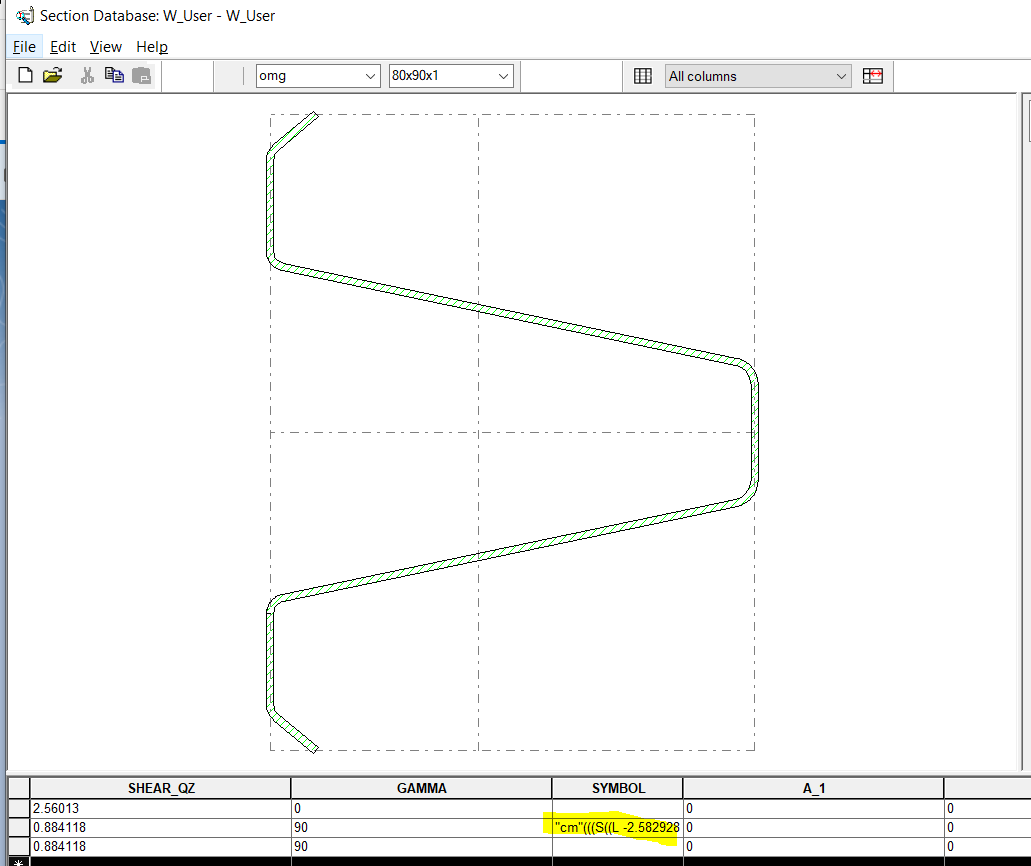Select the highlighted SYMBOL cell starting with "cm"

pyautogui.click(x=618, y=827)
